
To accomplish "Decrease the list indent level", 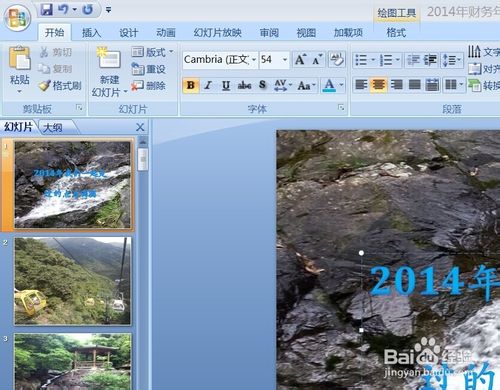I will click(x=413, y=60).
